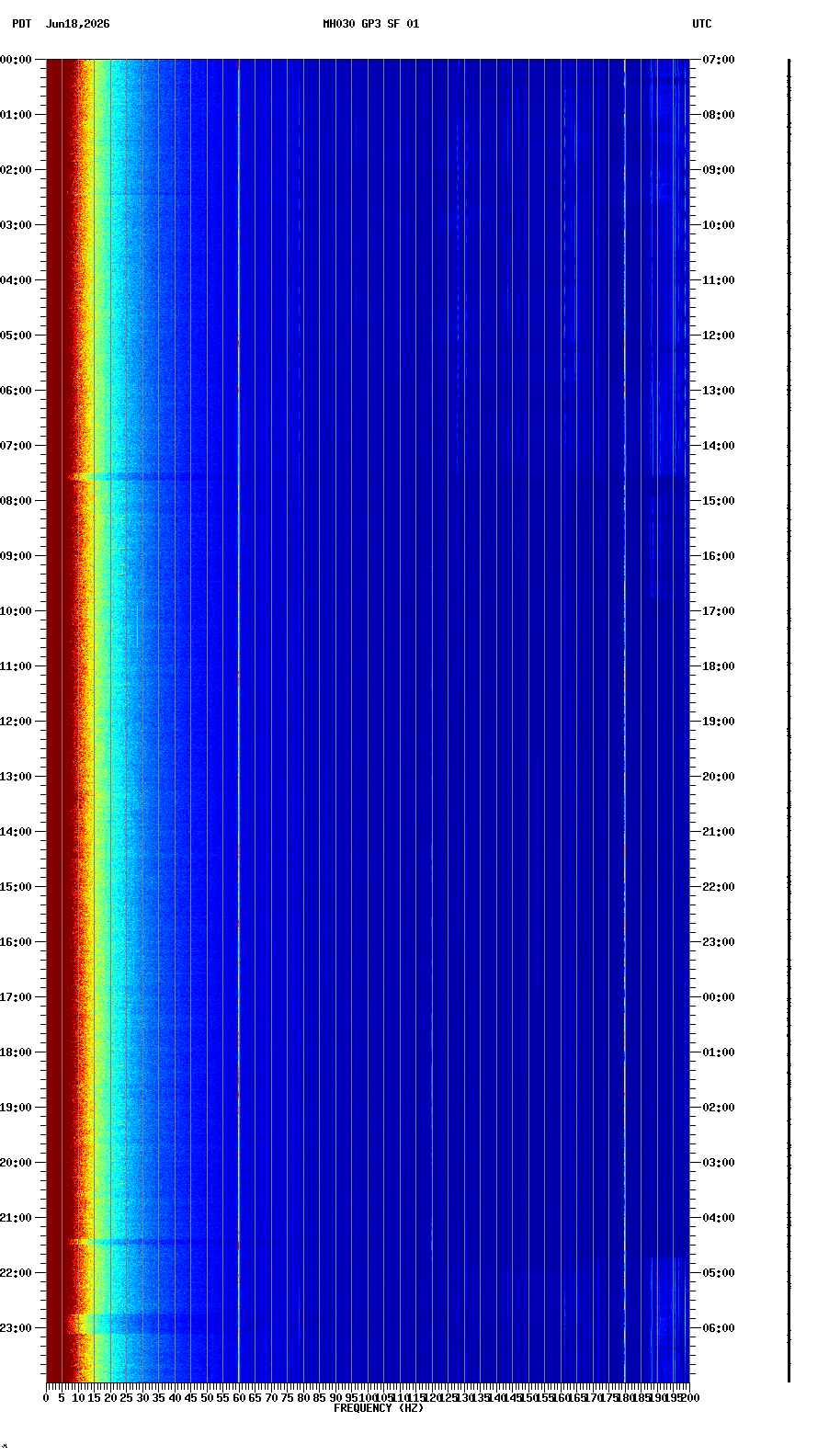Click 23:00 on the UTC time axis
Viewport: 829px width, 1456px height.
(719, 942)
